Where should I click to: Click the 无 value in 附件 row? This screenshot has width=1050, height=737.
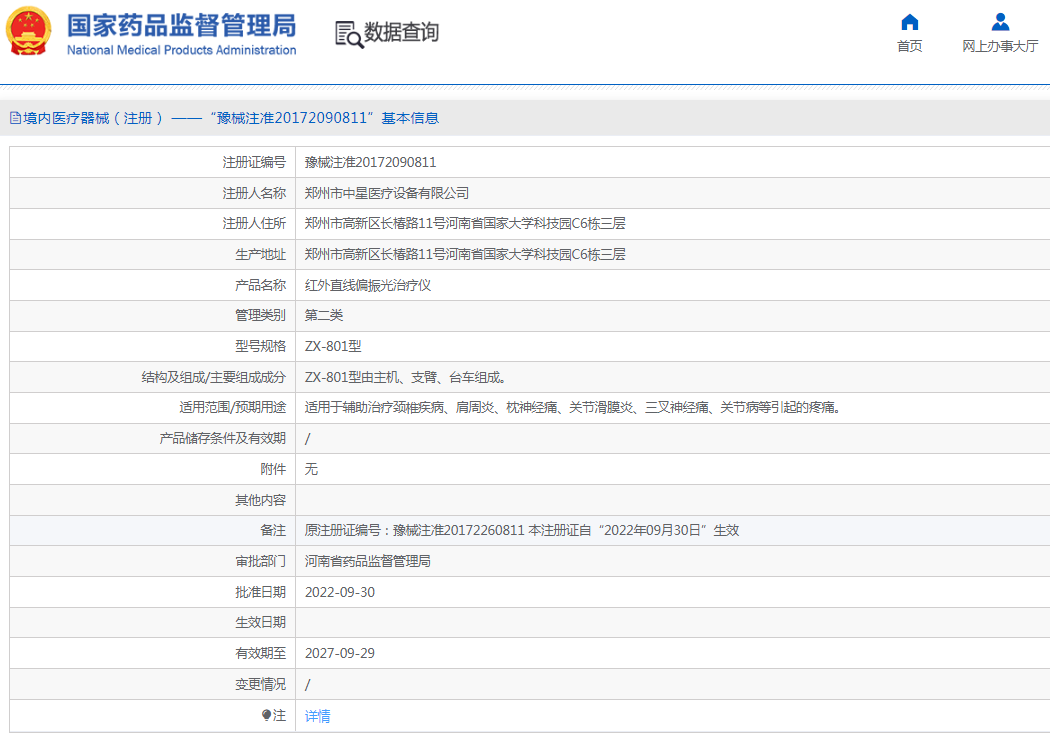[311, 469]
